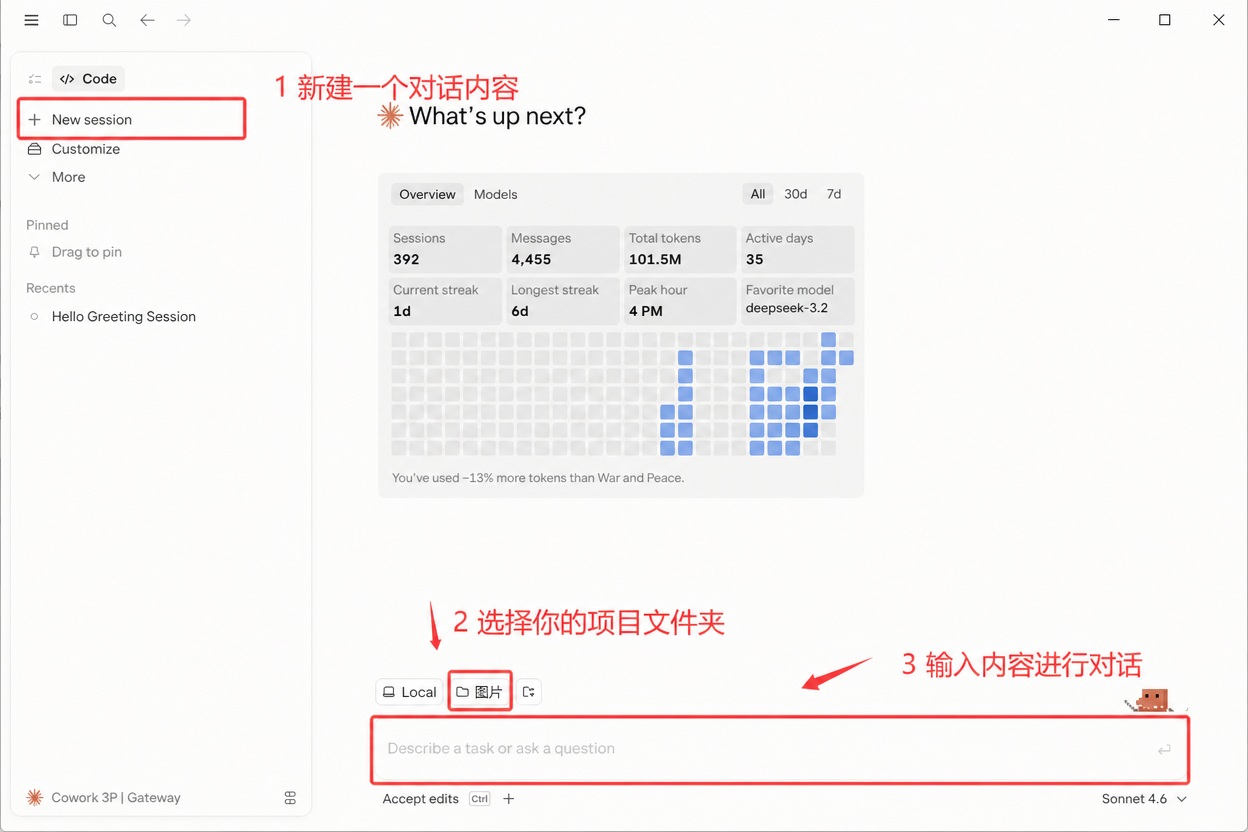Image resolution: width=1248 pixels, height=832 pixels.
Task: Toggle the sidebar panel icon
Action: click(x=70, y=20)
